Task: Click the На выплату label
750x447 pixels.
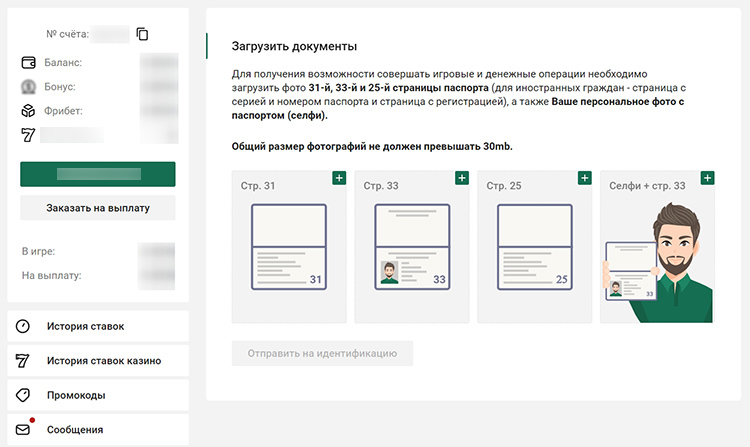Action: 51,275
